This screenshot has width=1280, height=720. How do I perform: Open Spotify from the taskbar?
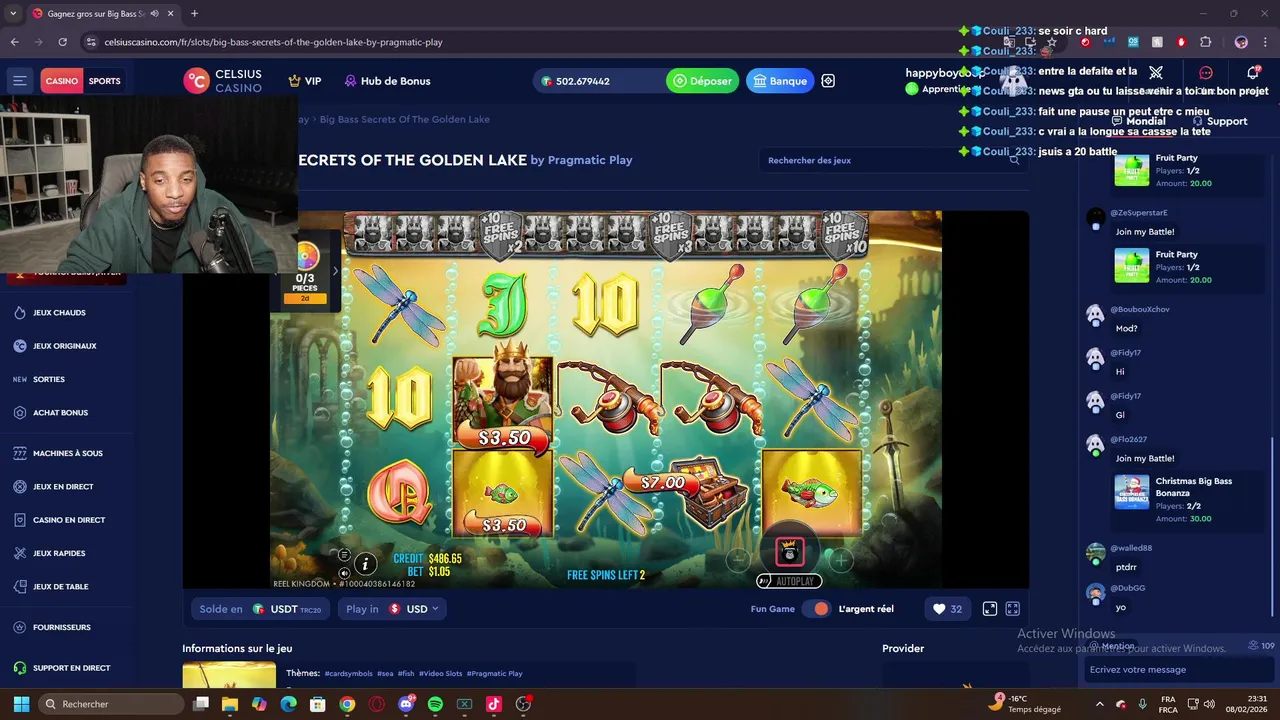(x=435, y=704)
